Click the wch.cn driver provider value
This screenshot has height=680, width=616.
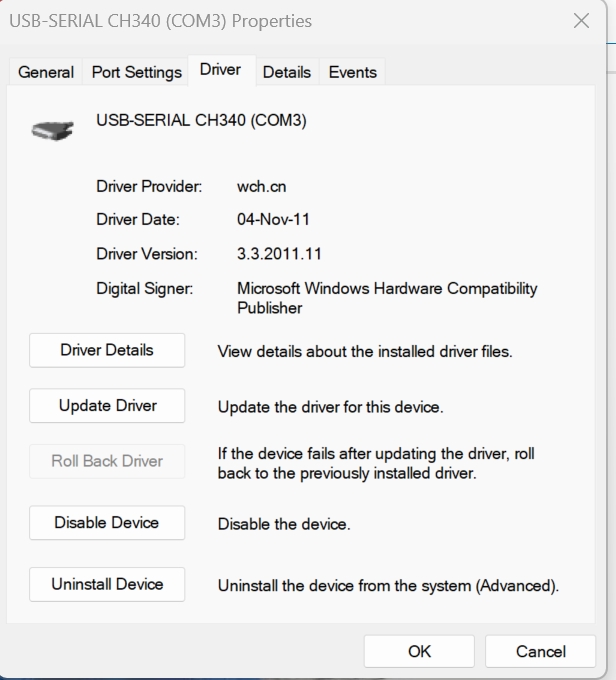pos(262,186)
